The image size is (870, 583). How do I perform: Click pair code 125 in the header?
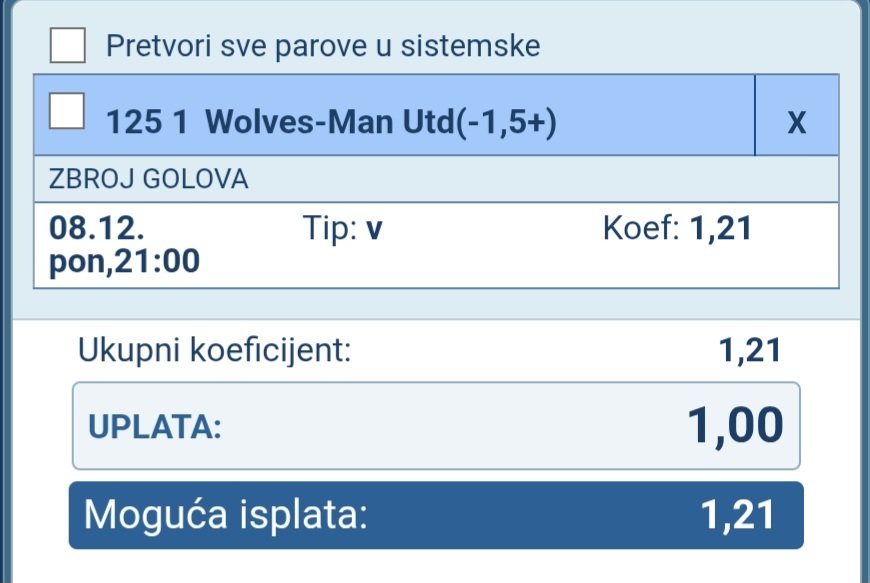pyautogui.click(x=127, y=122)
